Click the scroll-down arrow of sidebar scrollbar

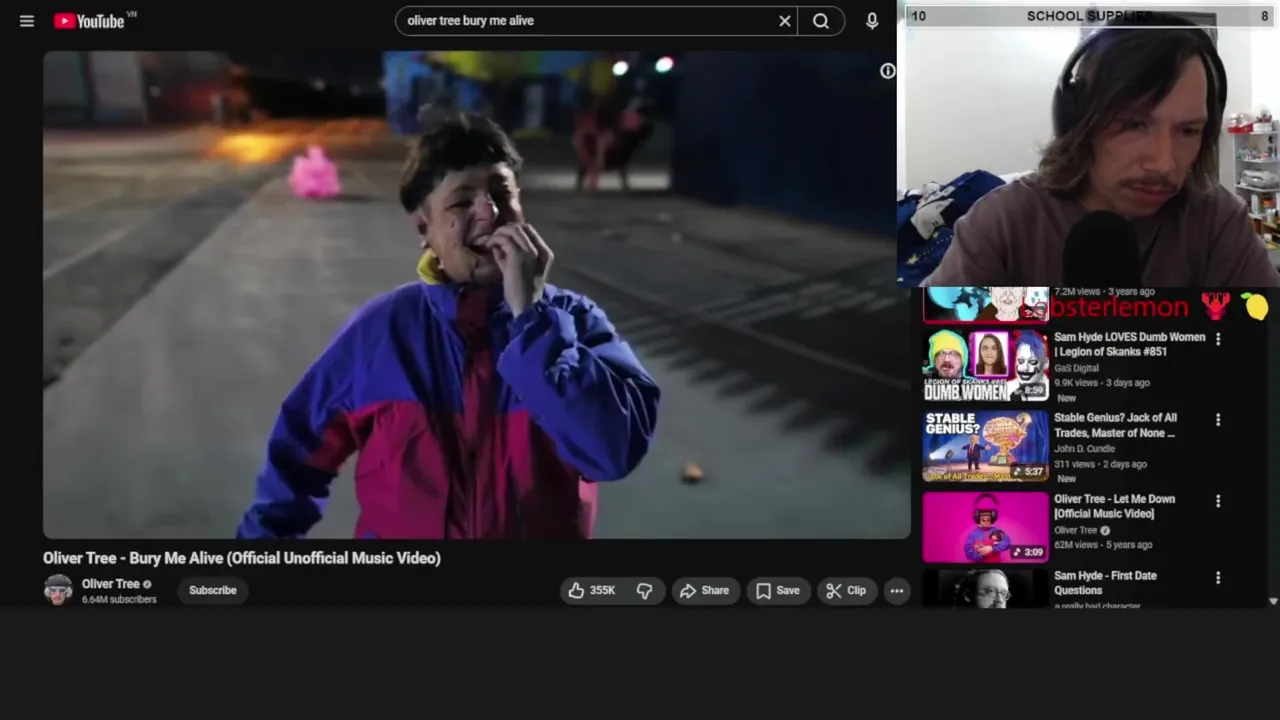tap(1272, 601)
